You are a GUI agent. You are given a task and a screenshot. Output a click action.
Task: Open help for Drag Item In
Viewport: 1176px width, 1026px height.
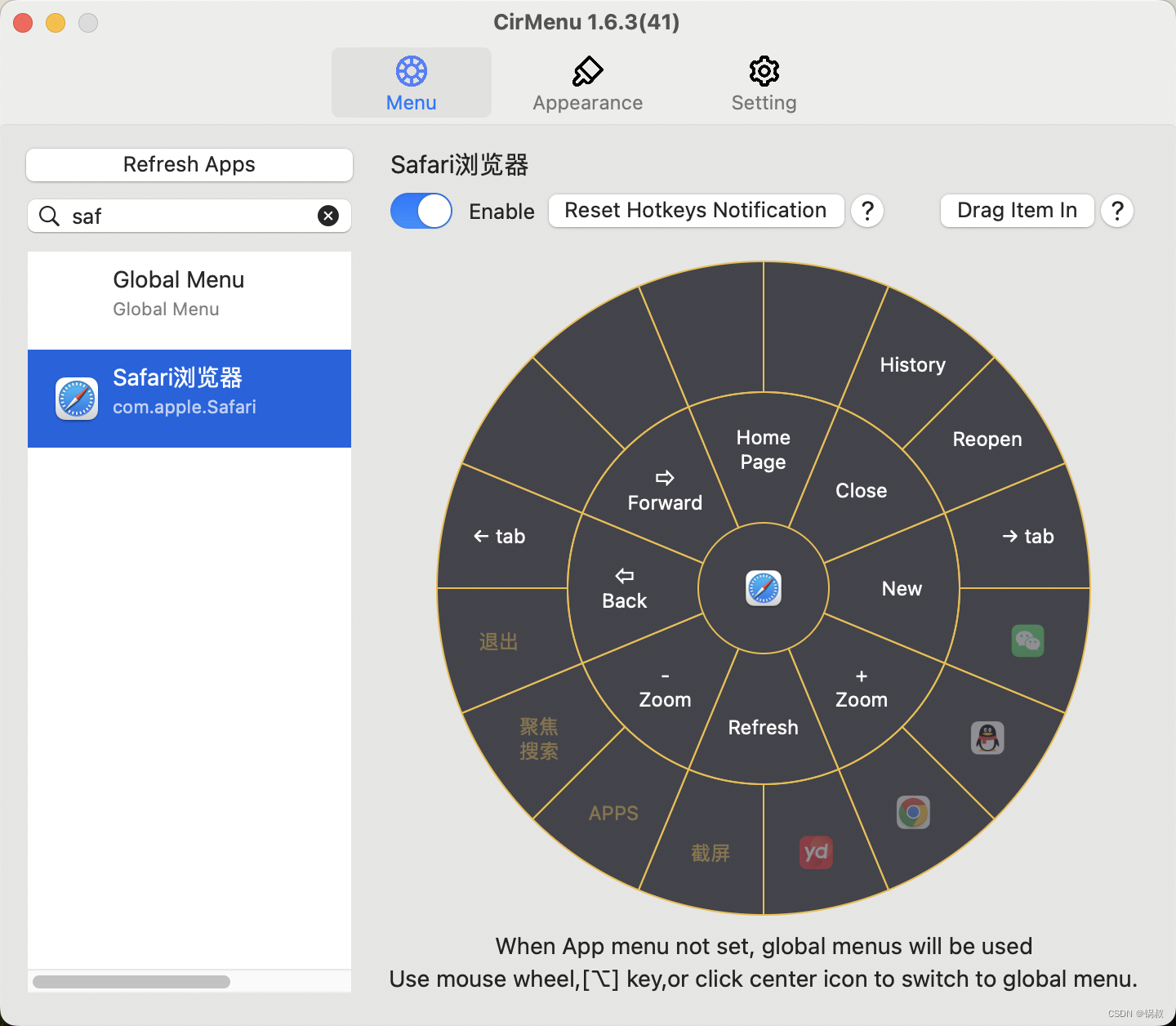click(1117, 211)
